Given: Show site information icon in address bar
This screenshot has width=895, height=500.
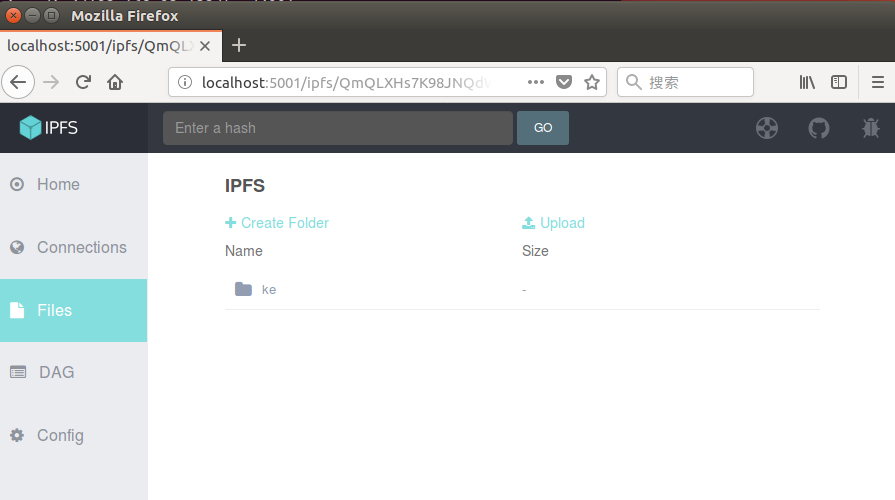Looking at the screenshot, I should click(x=185, y=82).
